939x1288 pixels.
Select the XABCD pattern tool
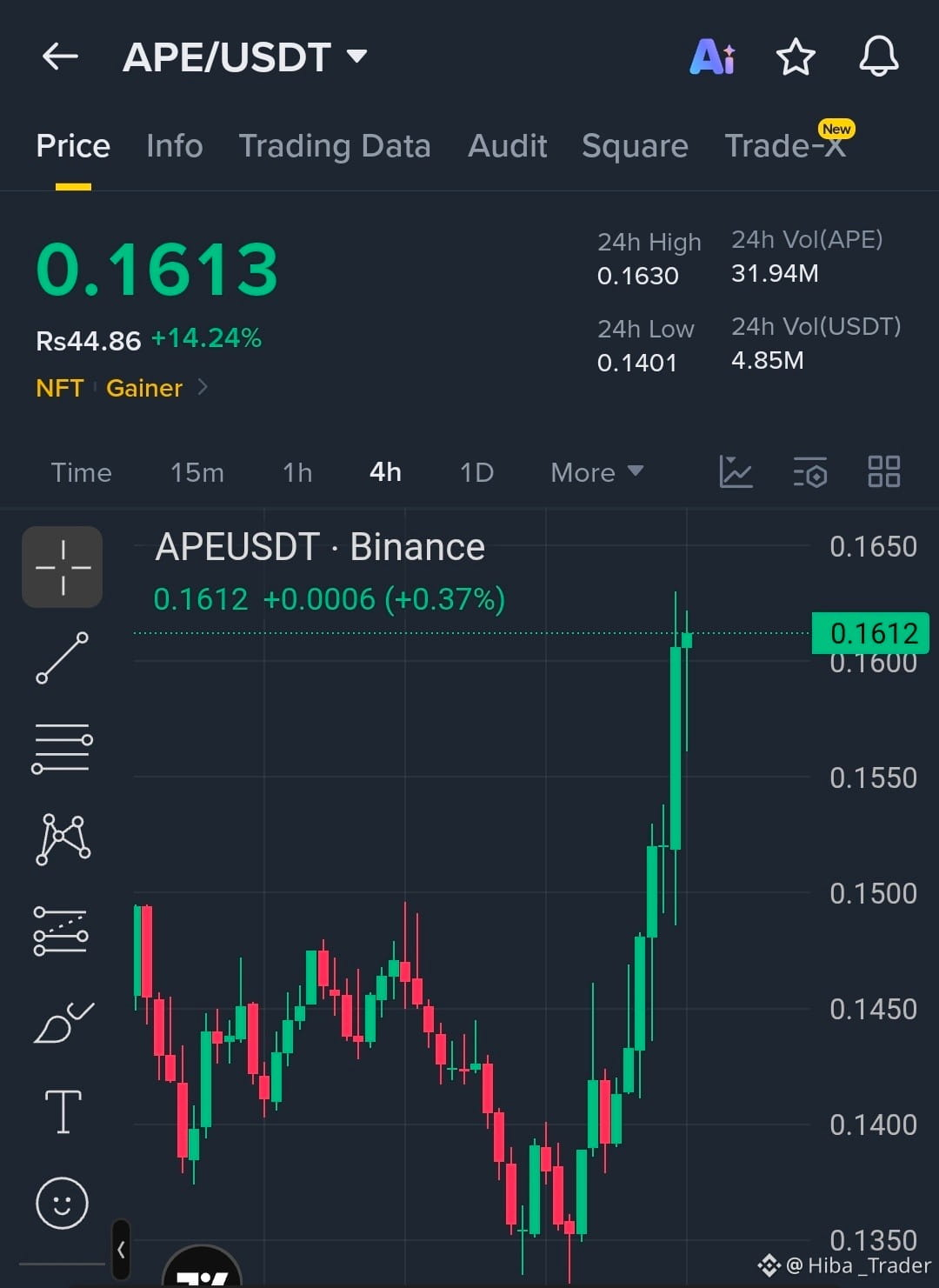pyautogui.click(x=63, y=839)
